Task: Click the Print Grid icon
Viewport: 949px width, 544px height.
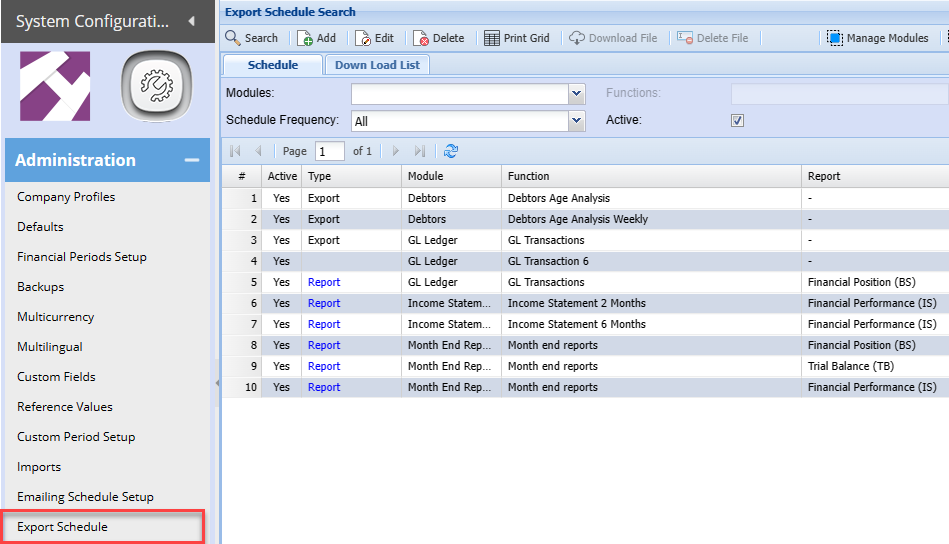Action: (x=492, y=38)
